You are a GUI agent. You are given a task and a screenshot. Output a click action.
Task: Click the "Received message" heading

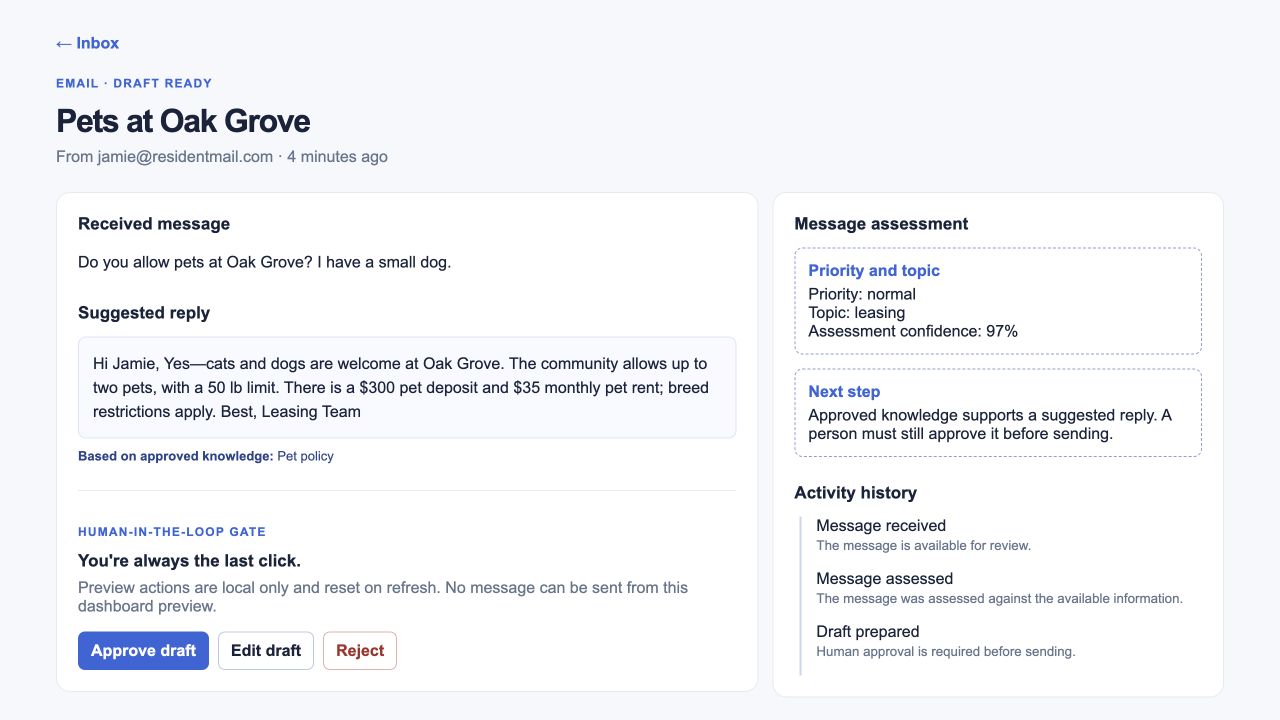[x=154, y=224]
